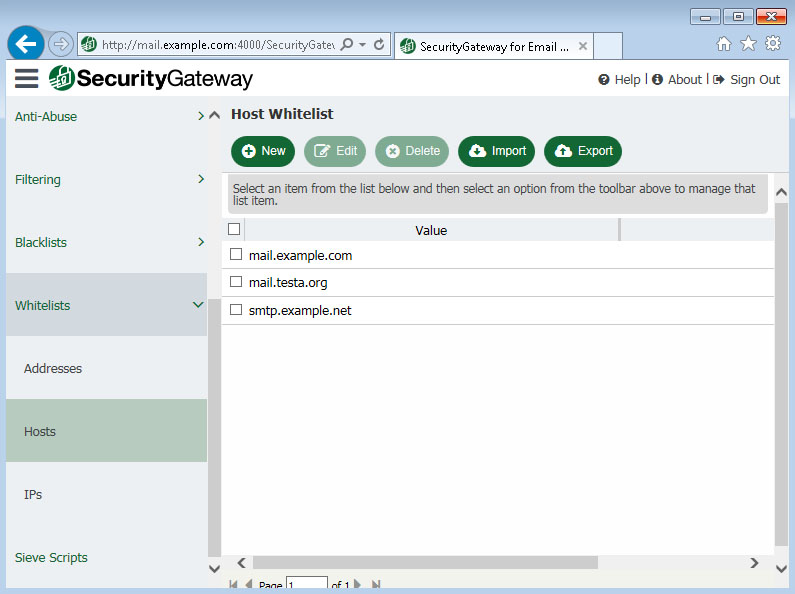Screen dimensions: 795x594
Task: Click horizontal scroll right arrow
Action: [754, 563]
